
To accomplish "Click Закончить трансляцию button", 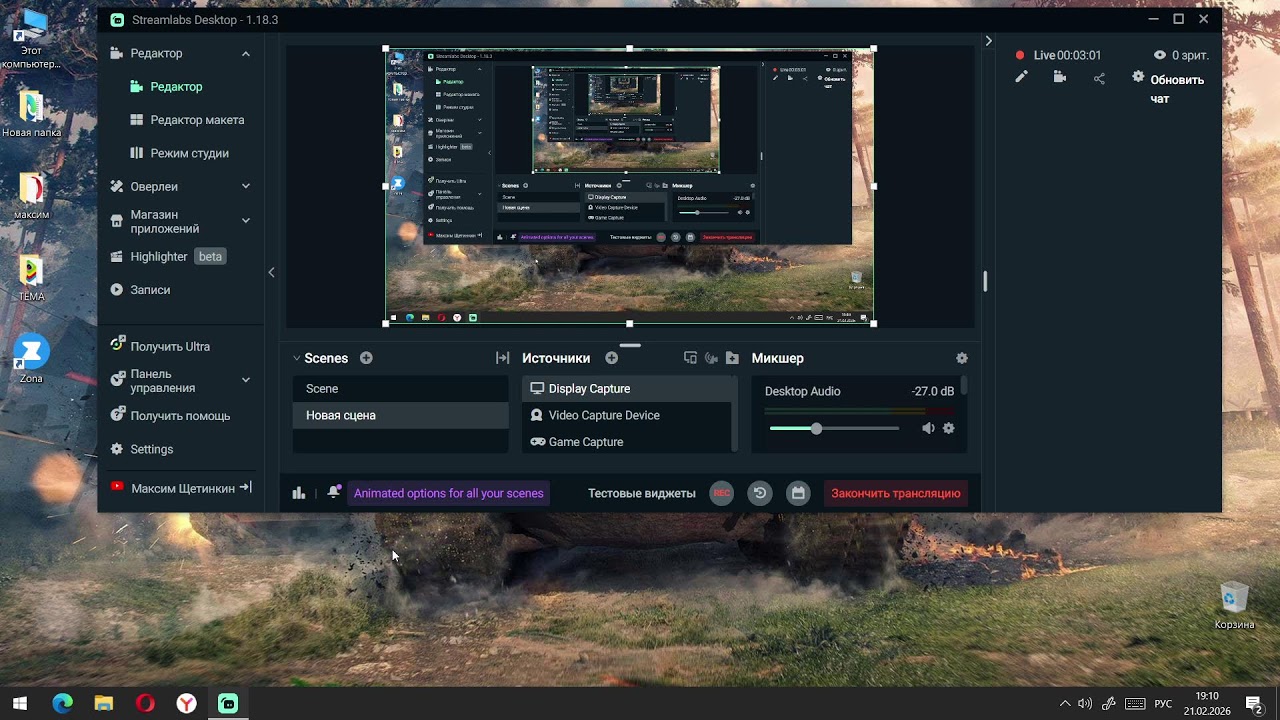I will [x=896, y=493].
